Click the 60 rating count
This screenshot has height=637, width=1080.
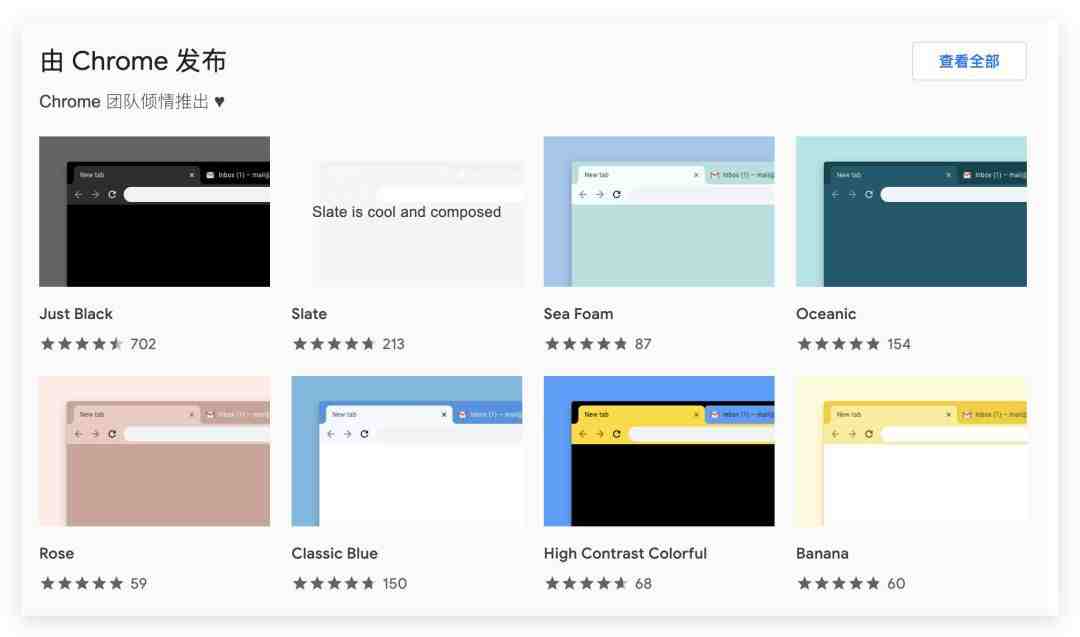coord(896,583)
